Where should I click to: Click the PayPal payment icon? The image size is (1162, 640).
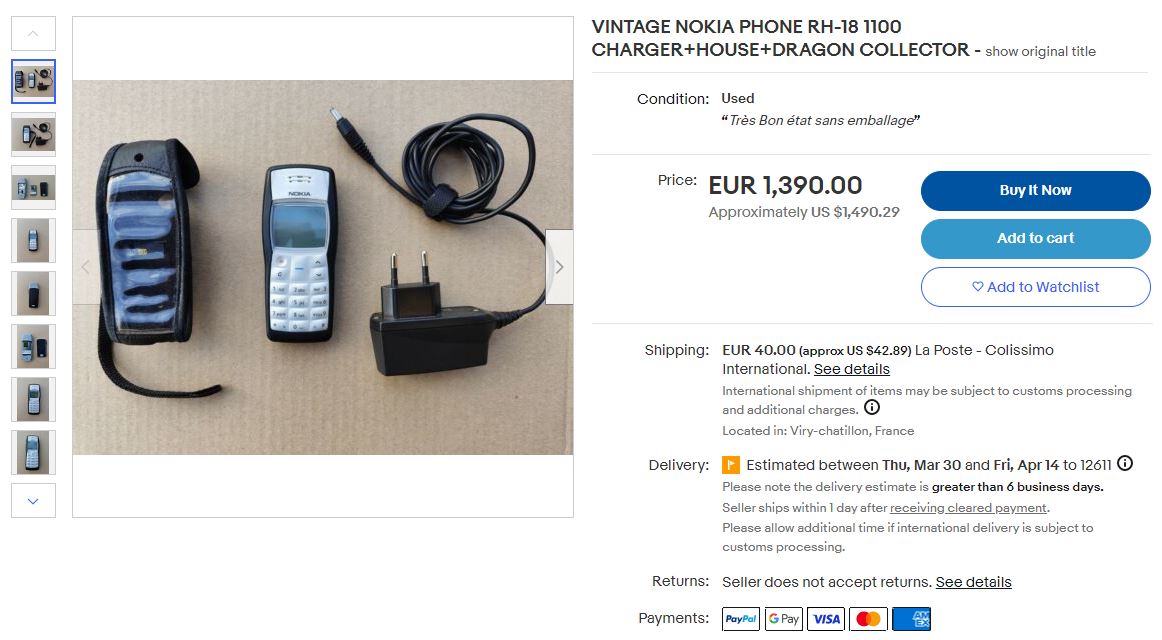[x=741, y=619]
